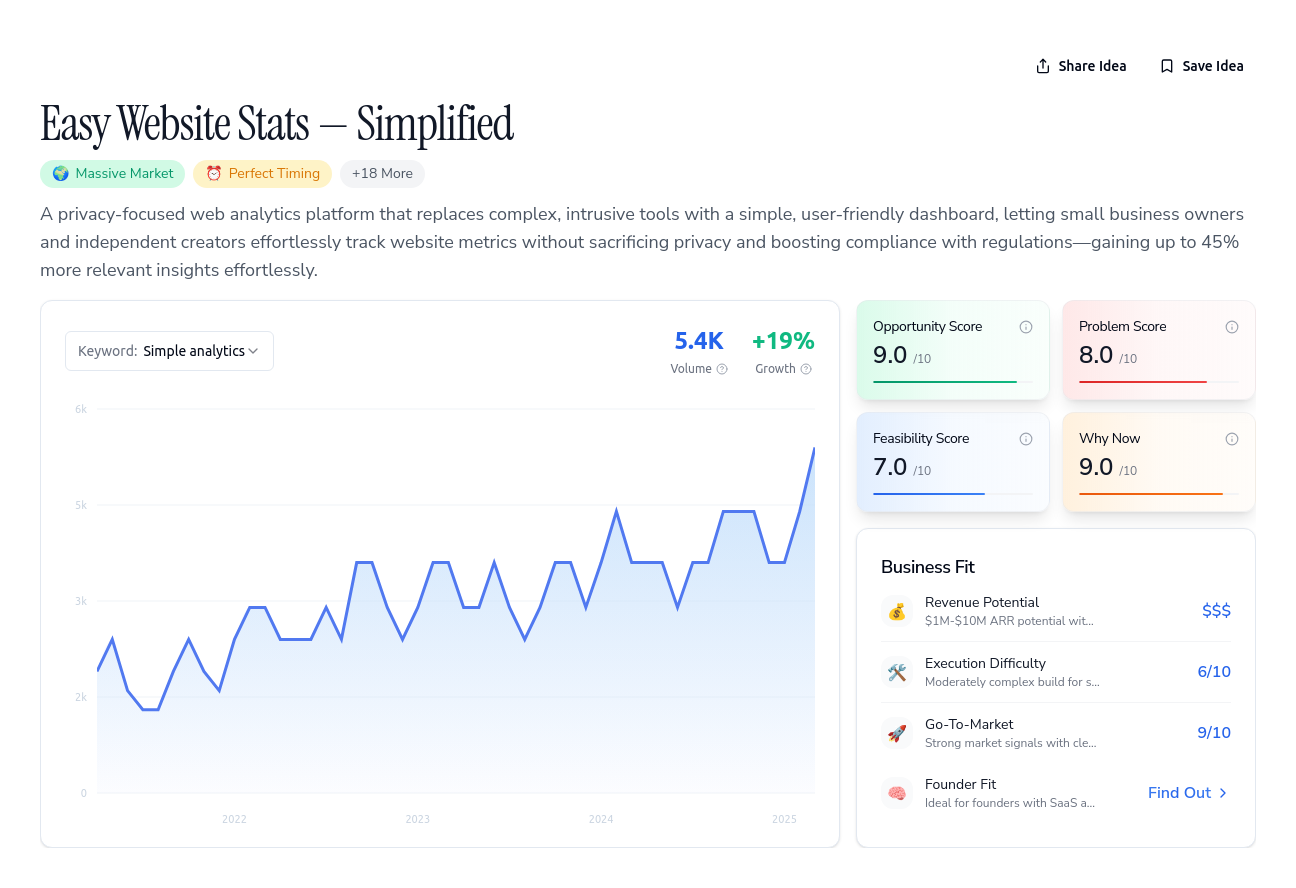
Task: Click the 2024 marker on chart axis
Action: point(601,819)
